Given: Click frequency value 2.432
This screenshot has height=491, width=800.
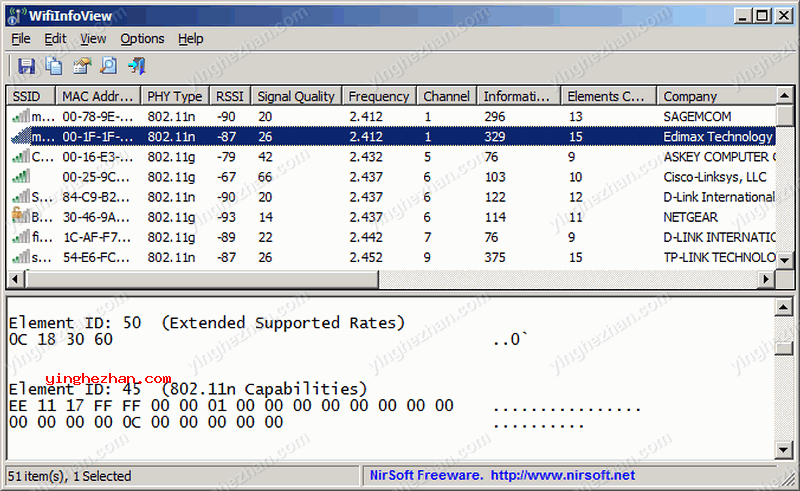Looking at the screenshot, I should click(x=366, y=157).
